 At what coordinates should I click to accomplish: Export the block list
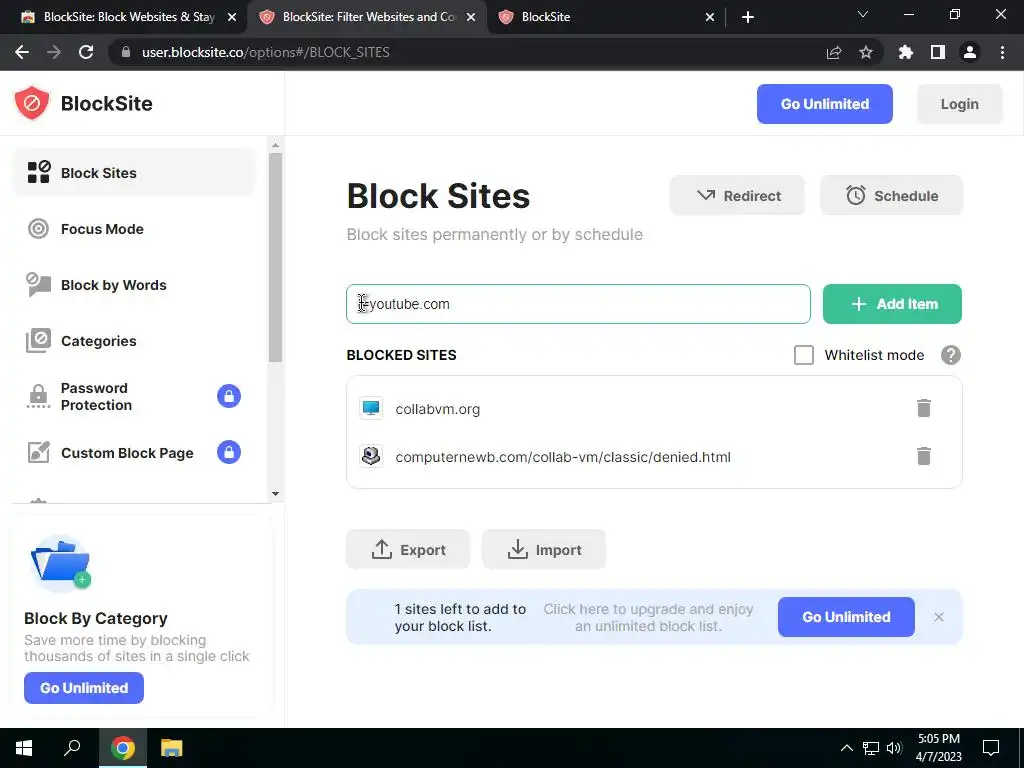[408, 549]
